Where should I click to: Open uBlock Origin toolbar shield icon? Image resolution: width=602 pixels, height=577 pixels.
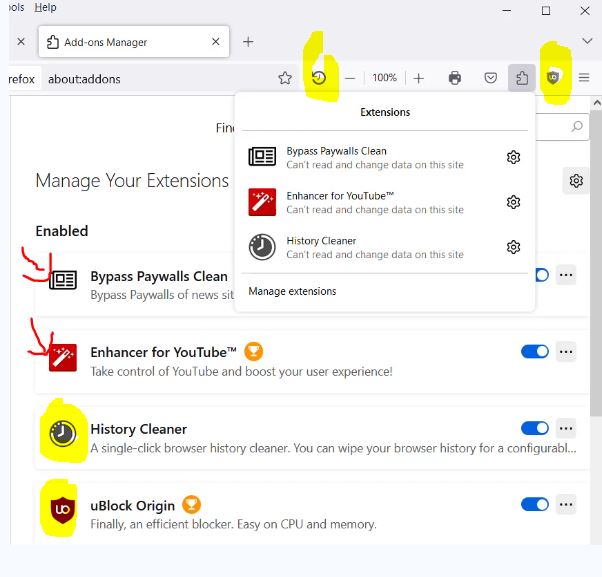tap(552, 78)
